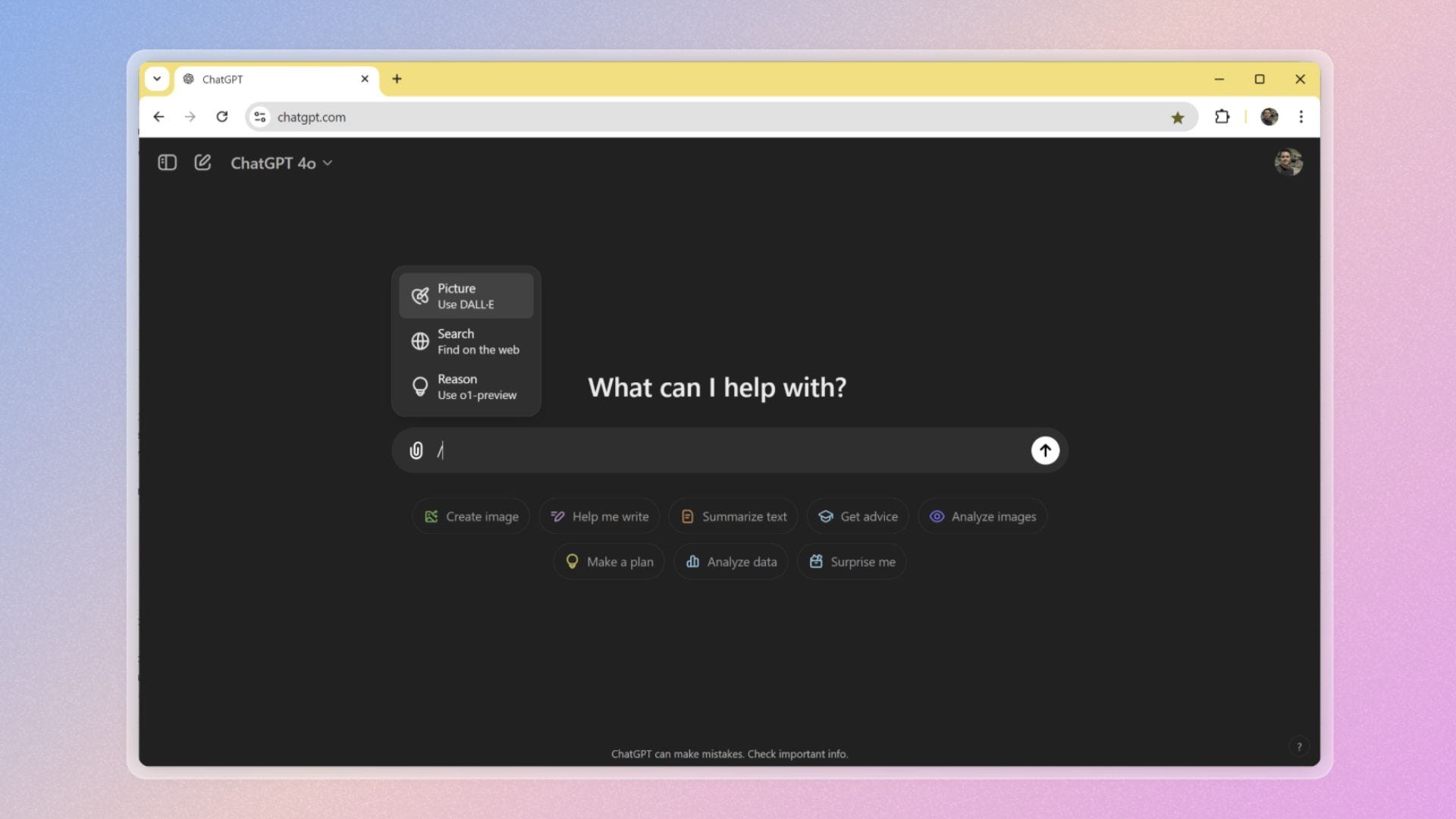Image resolution: width=1456 pixels, height=819 pixels.
Task: Choose the Get advice suggestion
Action: (858, 516)
